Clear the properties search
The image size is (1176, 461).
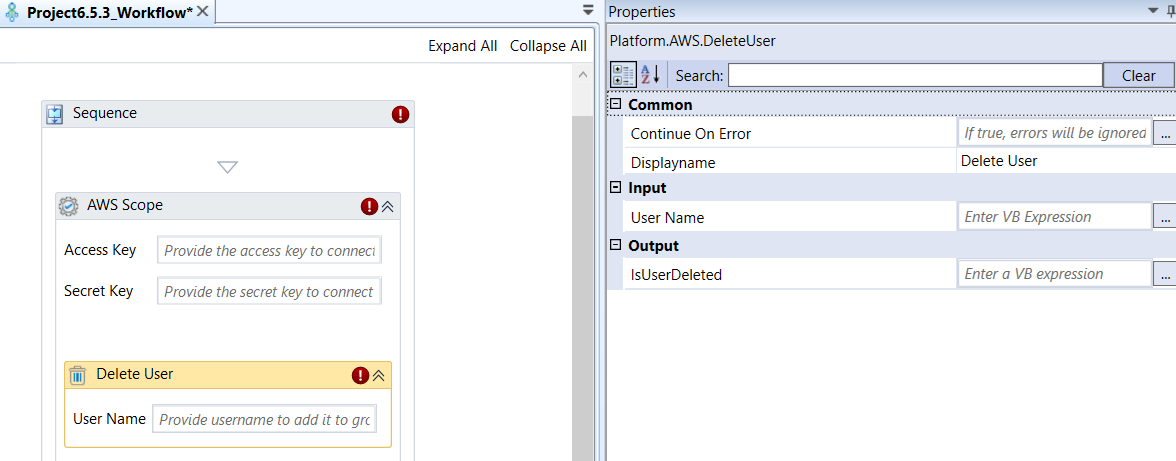tap(1138, 75)
